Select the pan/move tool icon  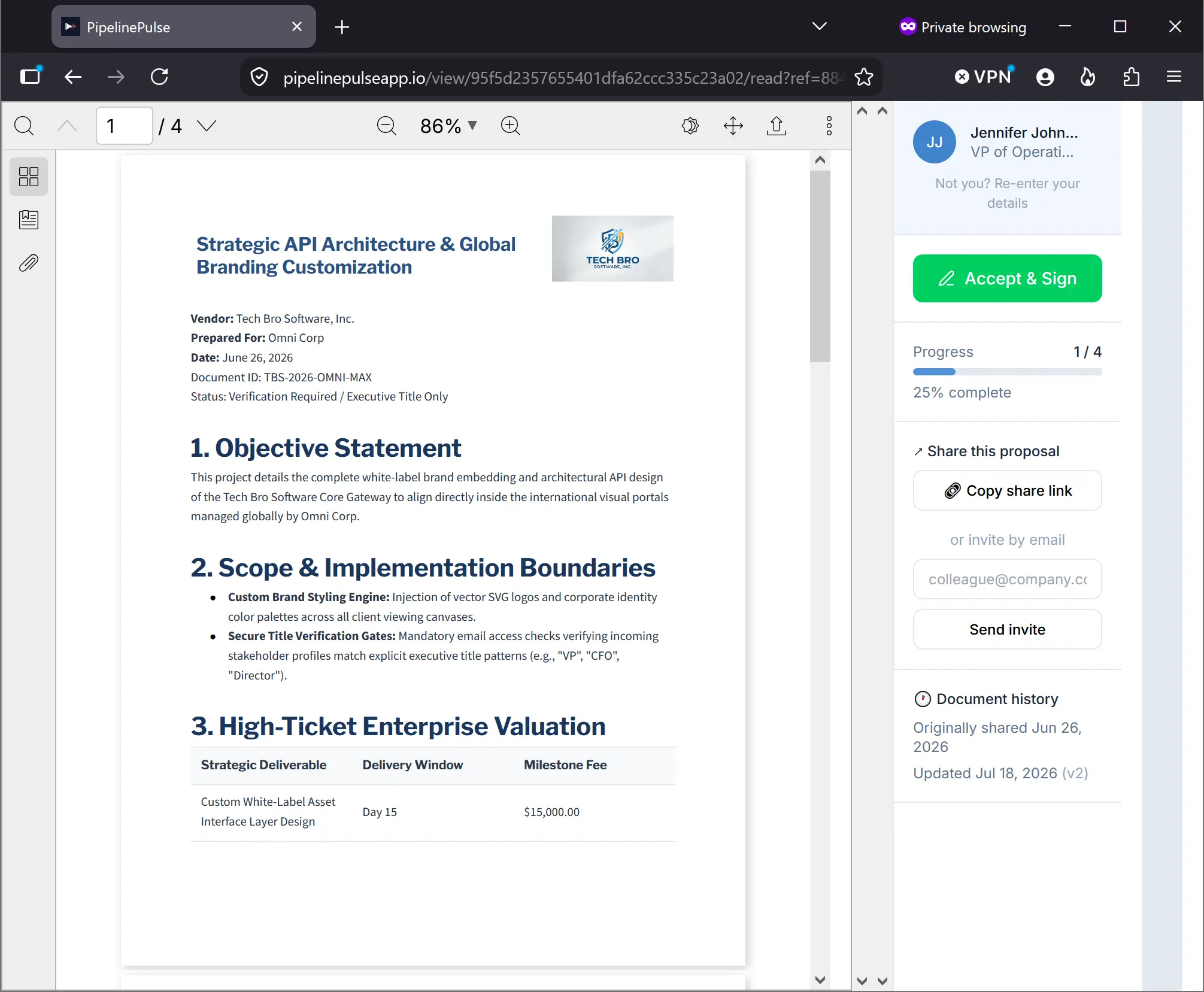tap(733, 126)
